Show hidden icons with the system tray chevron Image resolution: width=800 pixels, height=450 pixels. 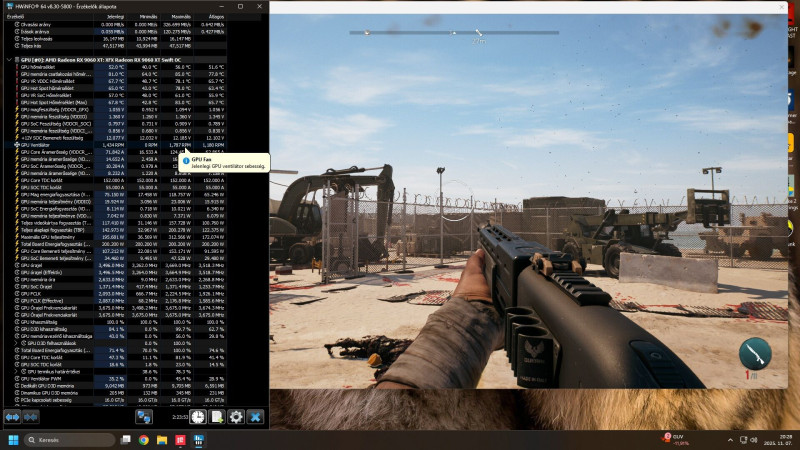point(730,440)
